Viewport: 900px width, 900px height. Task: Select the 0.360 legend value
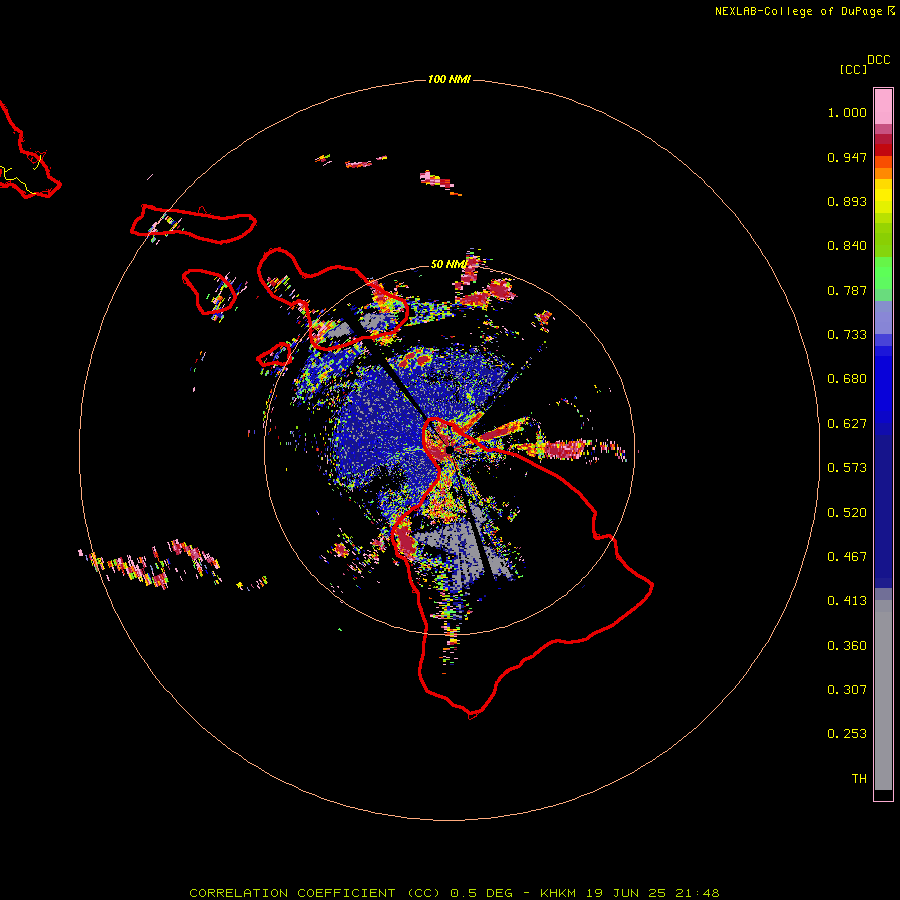pyautogui.click(x=847, y=646)
